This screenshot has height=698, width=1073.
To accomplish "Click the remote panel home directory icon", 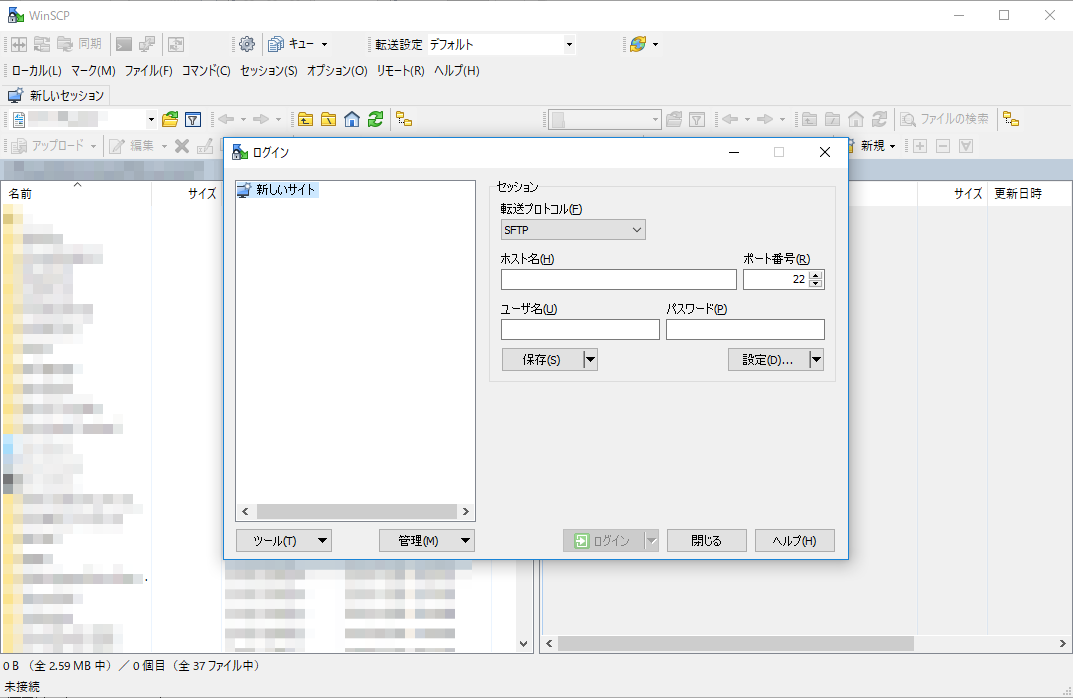I will click(x=855, y=120).
